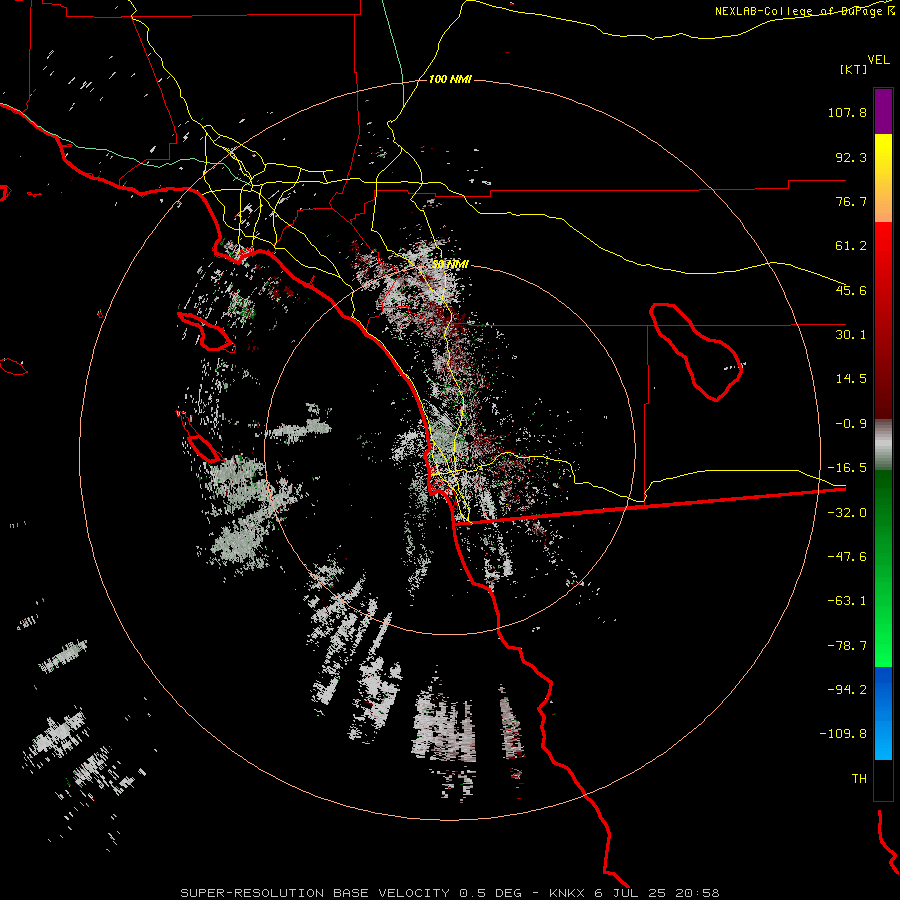Image resolution: width=900 pixels, height=900 pixels.
Task: Click the Salton Sea outline on the map
Action: coord(696,351)
